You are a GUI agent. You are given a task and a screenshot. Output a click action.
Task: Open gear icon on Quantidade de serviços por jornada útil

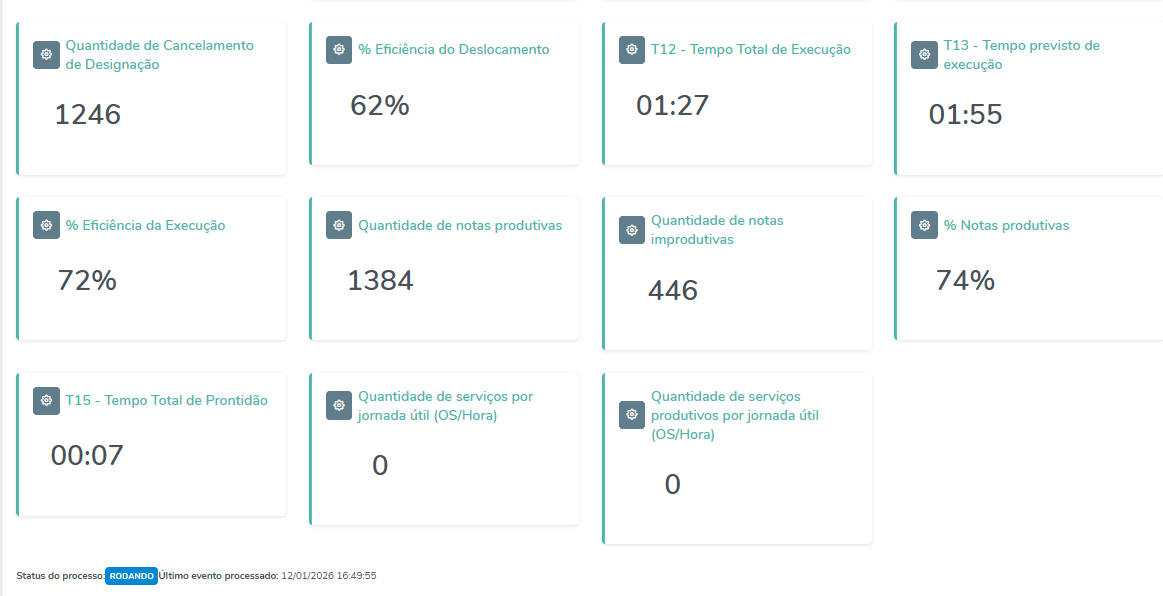(339, 406)
